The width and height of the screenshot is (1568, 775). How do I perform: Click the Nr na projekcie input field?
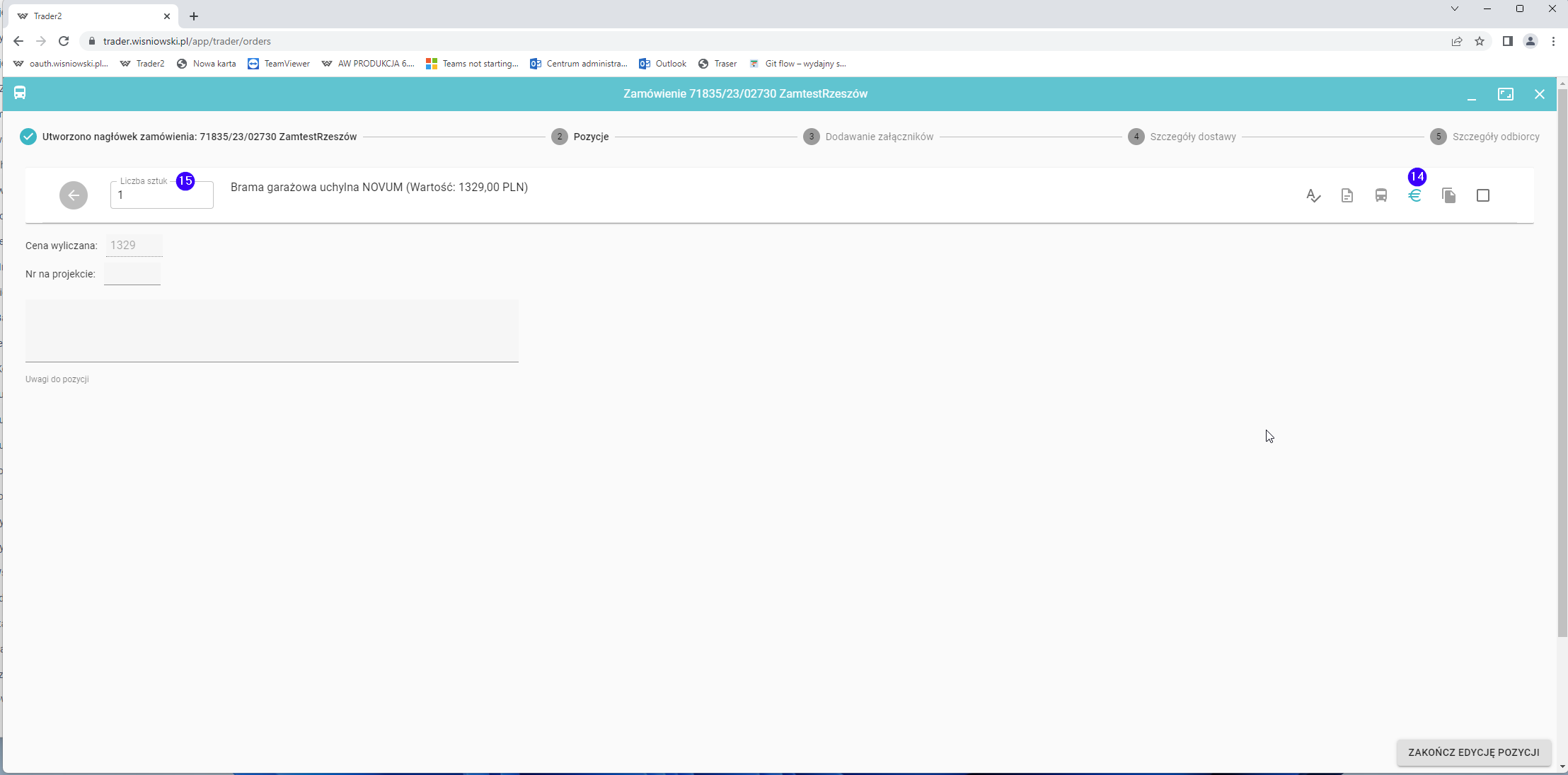tap(132, 274)
